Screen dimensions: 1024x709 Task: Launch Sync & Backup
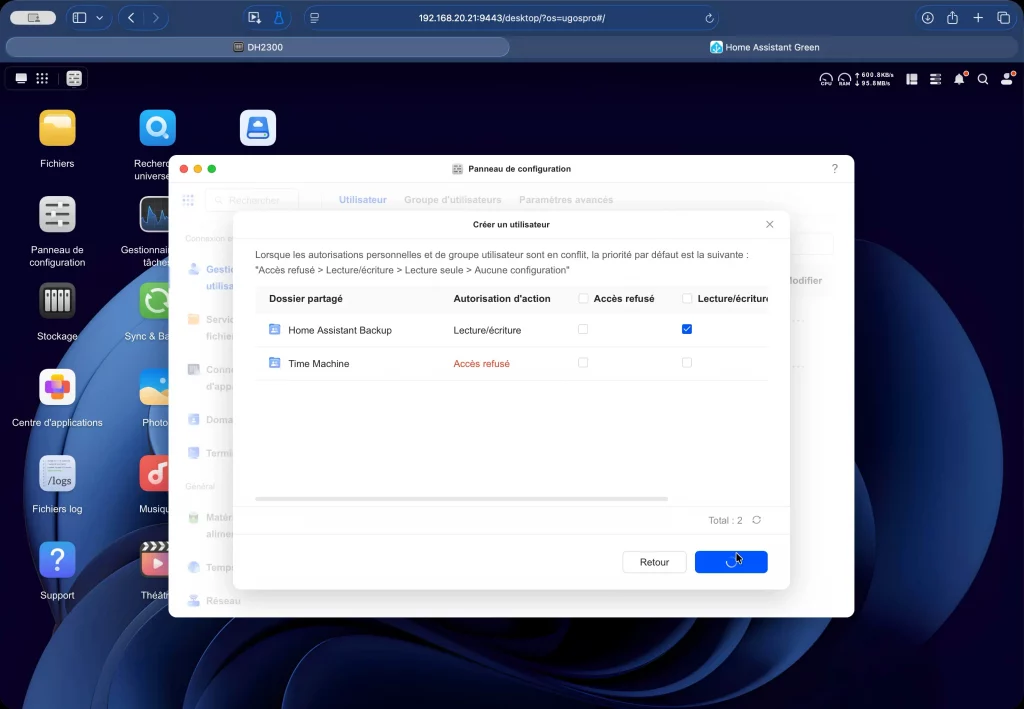158,300
